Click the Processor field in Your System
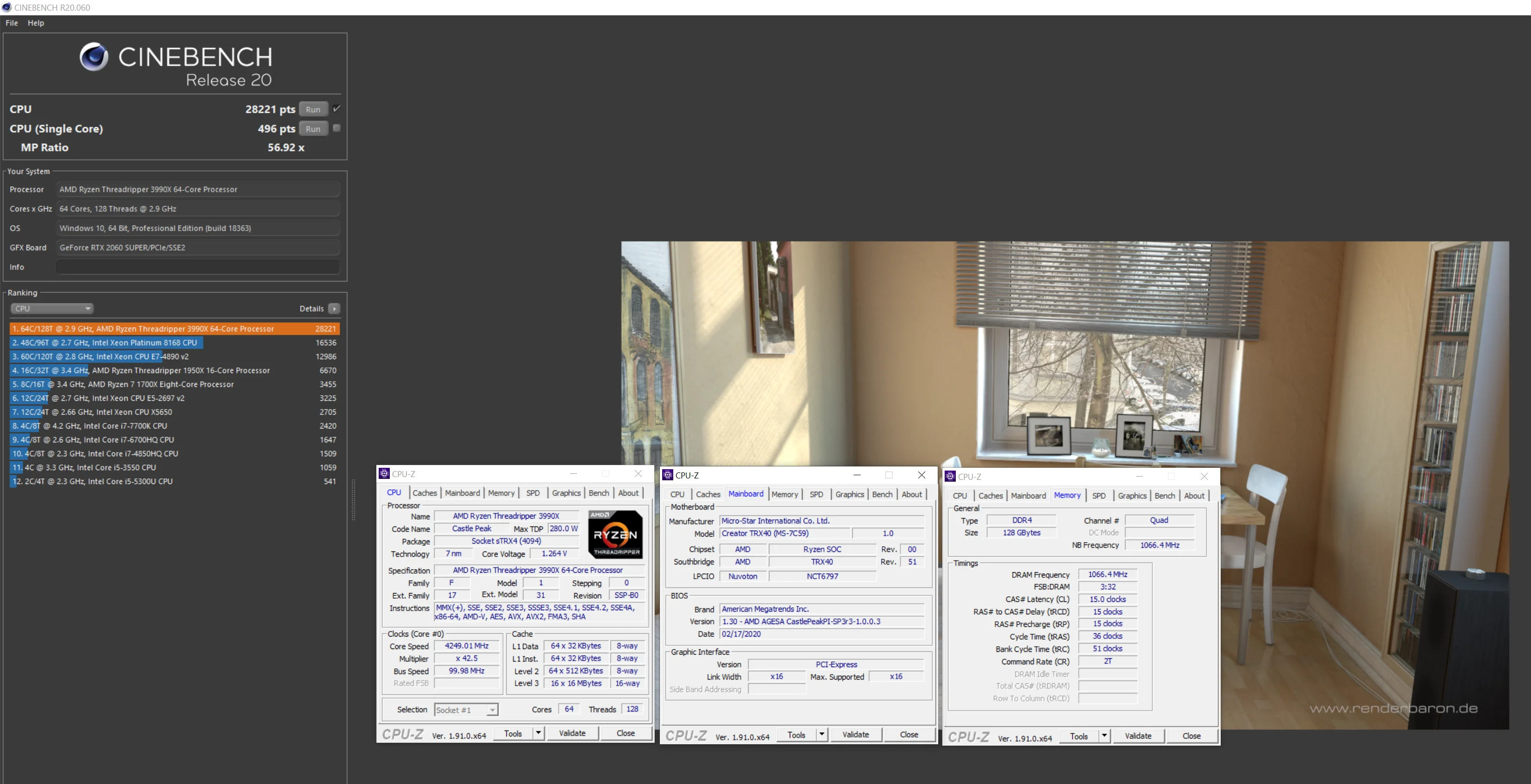Viewport: 1531px width, 784px height. coord(198,190)
